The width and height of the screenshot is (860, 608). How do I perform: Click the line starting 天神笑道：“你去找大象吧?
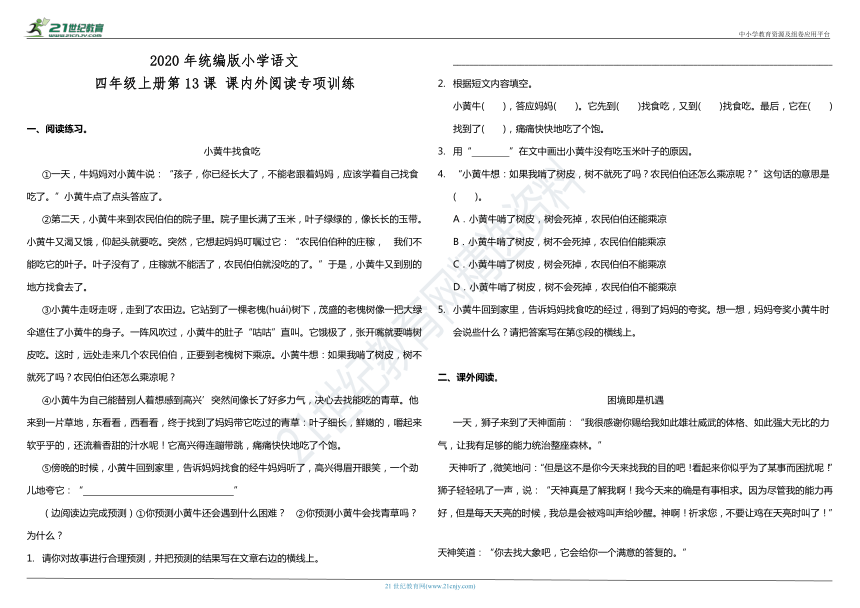pos(562,553)
